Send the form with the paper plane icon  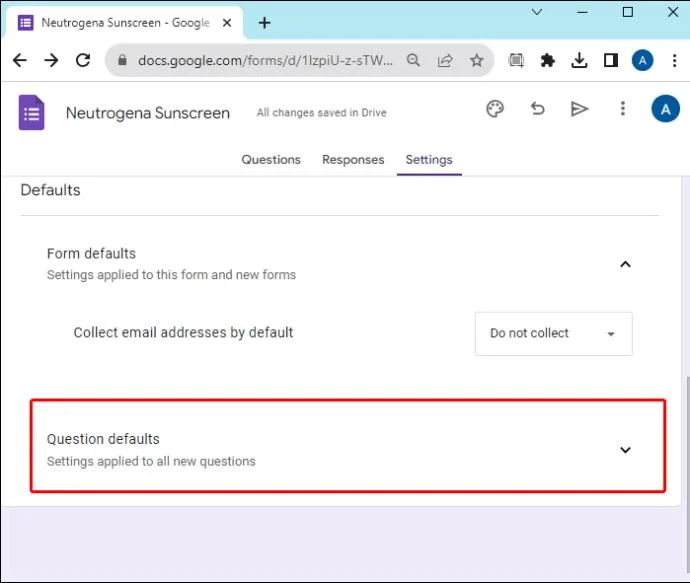tap(579, 109)
